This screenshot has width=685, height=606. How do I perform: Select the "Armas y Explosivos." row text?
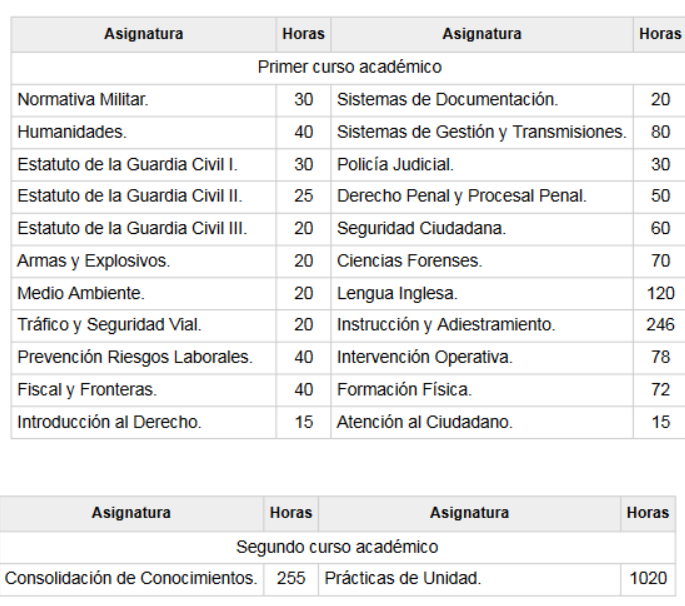(94, 261)
